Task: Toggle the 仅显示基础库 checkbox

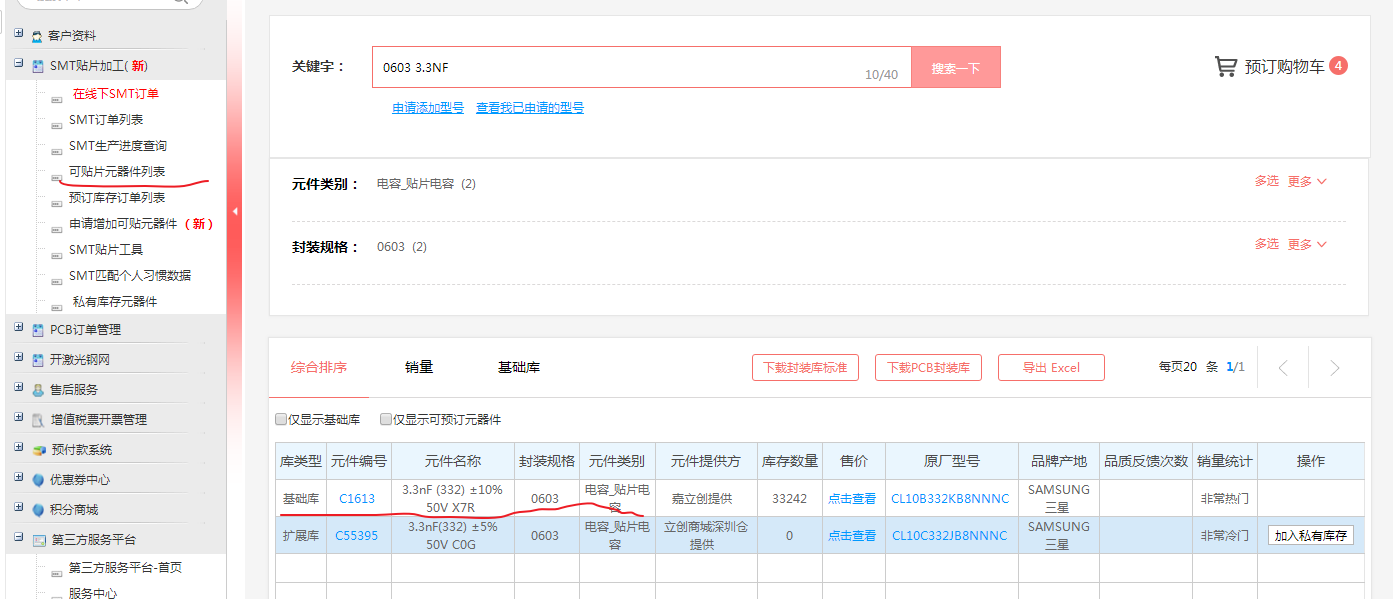Action: click(x=281, y=420)
